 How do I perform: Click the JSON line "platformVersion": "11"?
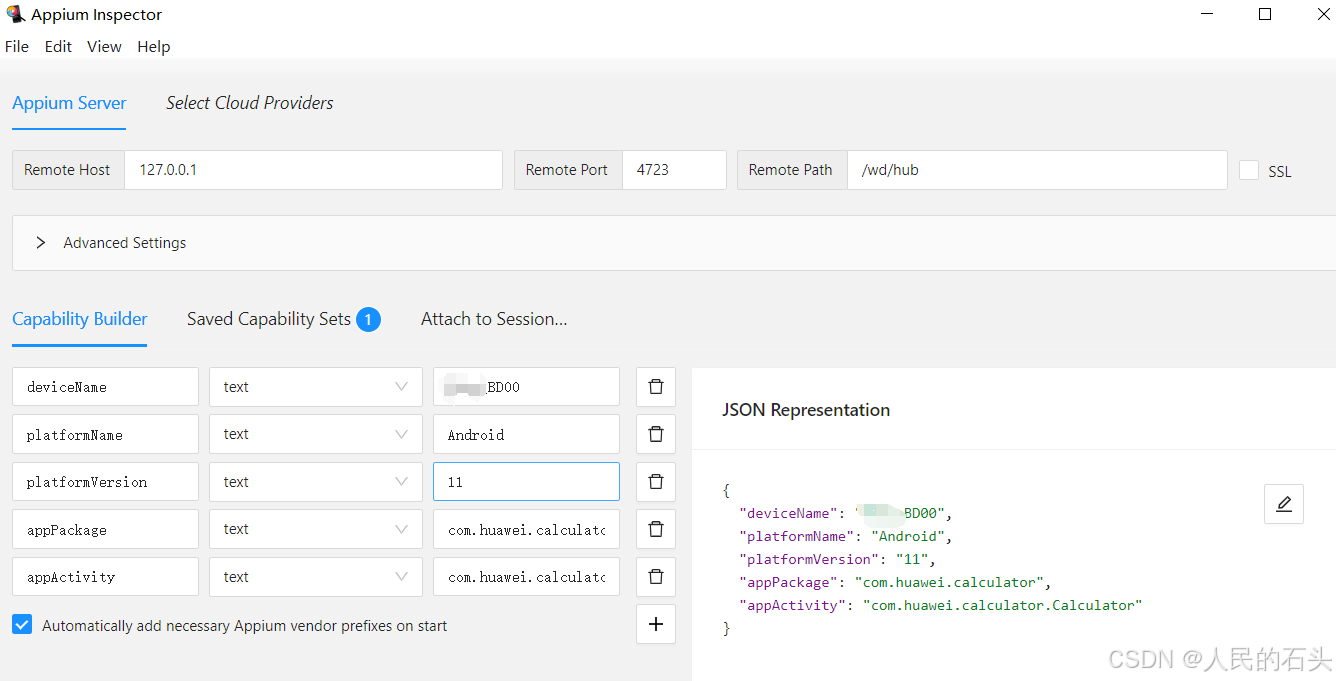(x=837, y=559)
